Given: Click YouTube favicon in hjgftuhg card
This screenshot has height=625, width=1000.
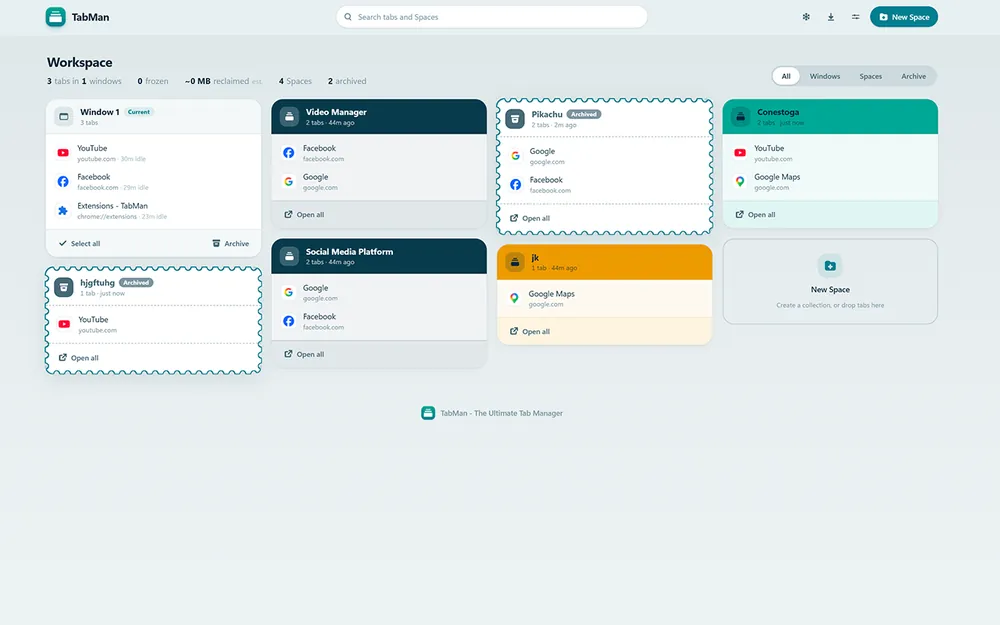Looking at the screenshot, I should click(64, 325).
